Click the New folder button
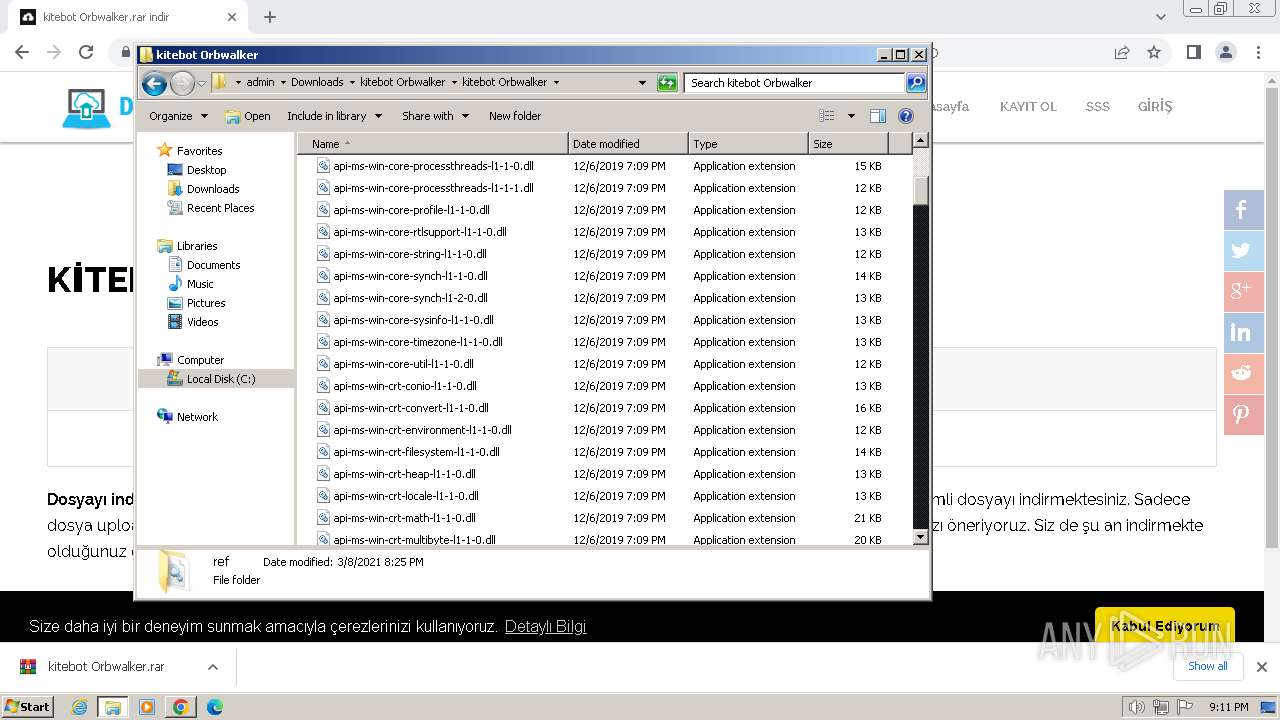Viewport: 1280px width, 720px height. (515, 116)
